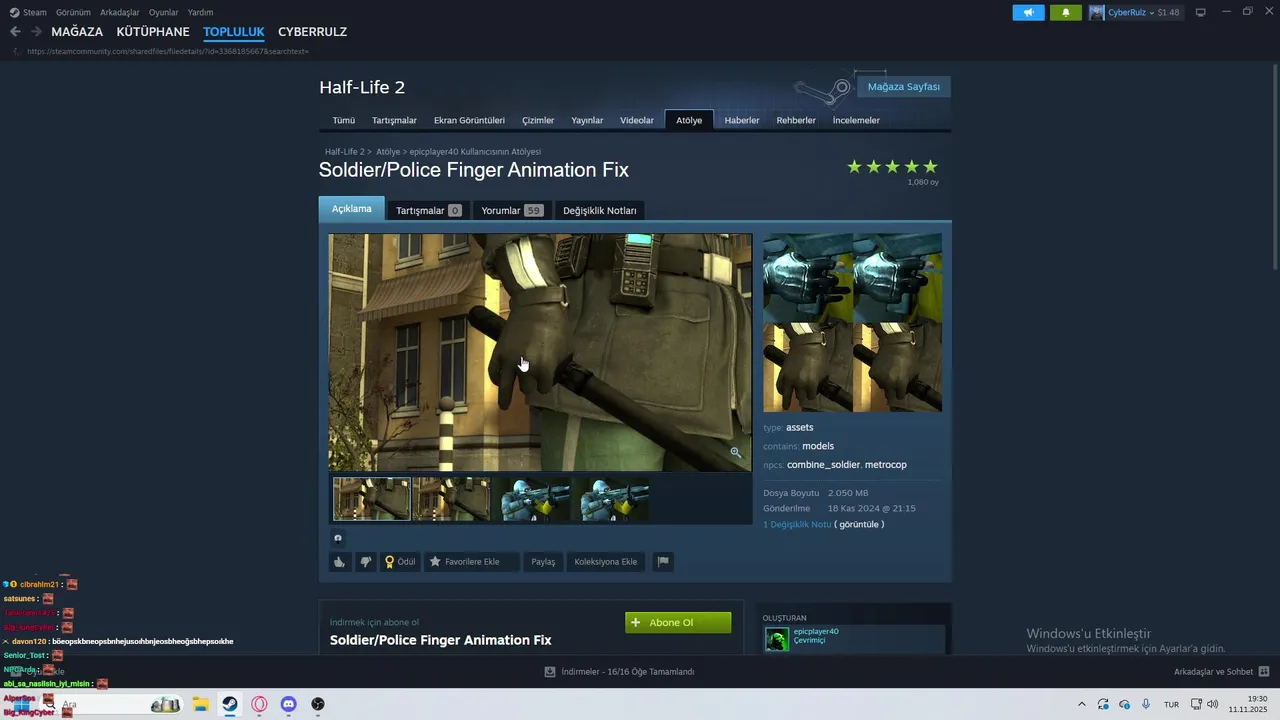Click the small award badge below thumbnails
Screen dimensions: 1280x720
[338, 538]
